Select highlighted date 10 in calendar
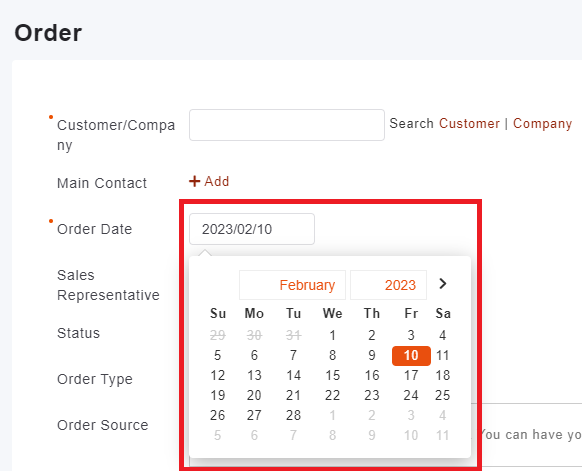The width and height of the screenshot is (582, 471). [411, 356]
